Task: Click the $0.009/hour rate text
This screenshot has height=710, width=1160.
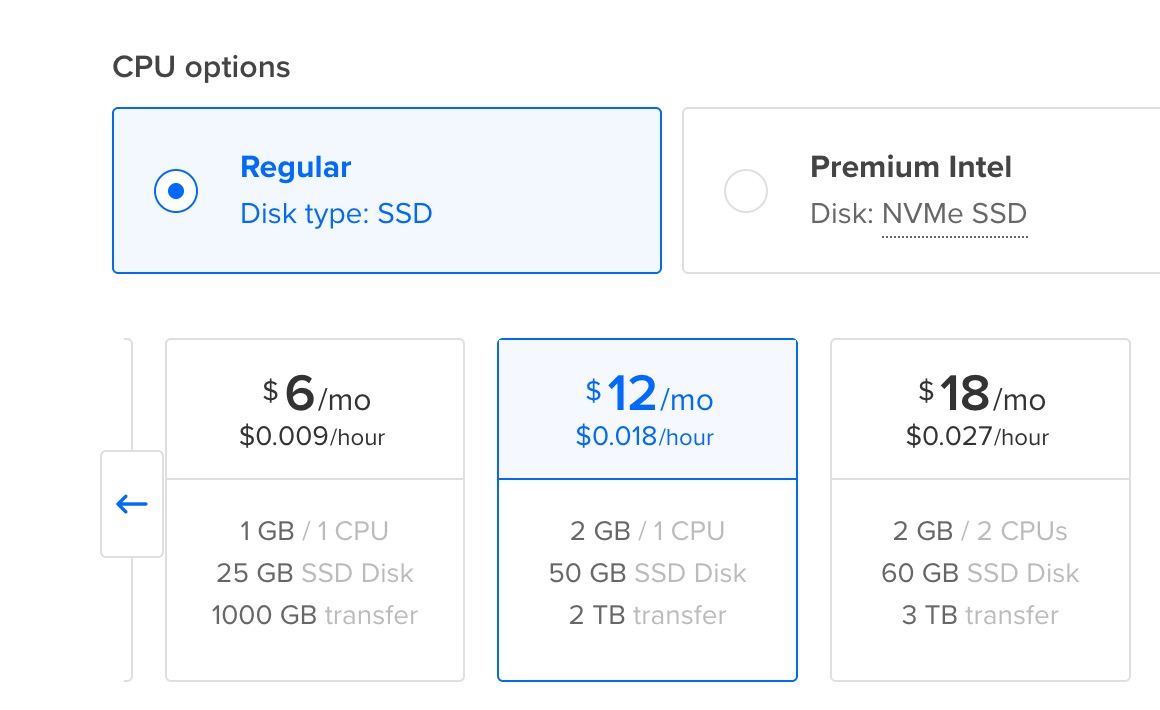Action: [312, 437]
